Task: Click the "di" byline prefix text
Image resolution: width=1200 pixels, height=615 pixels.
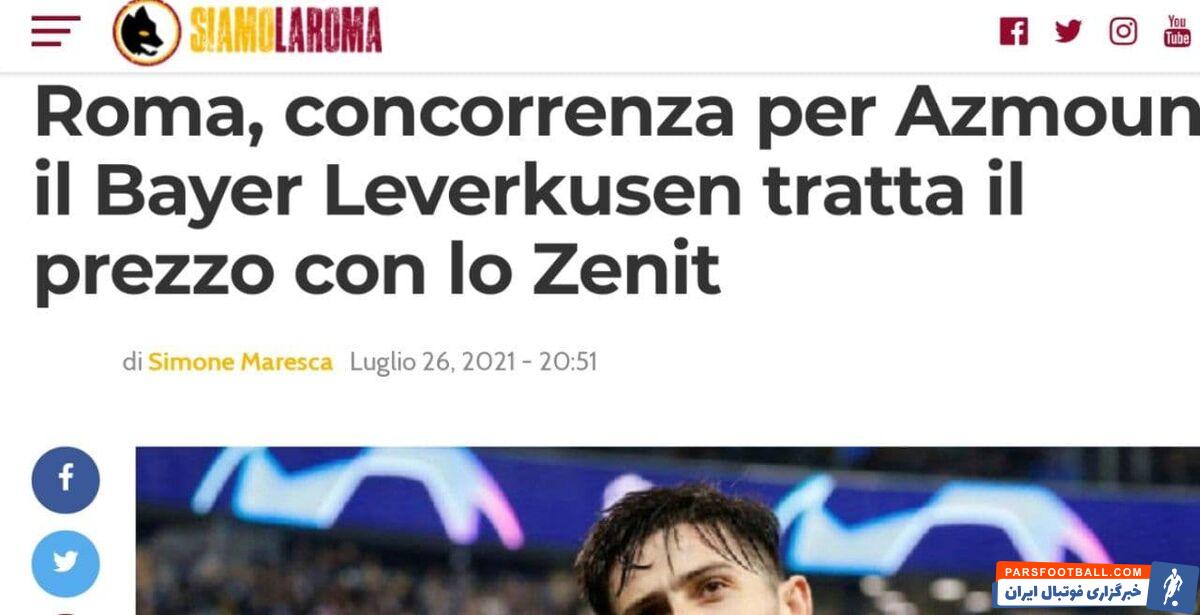Action: (x=132, y=361)
